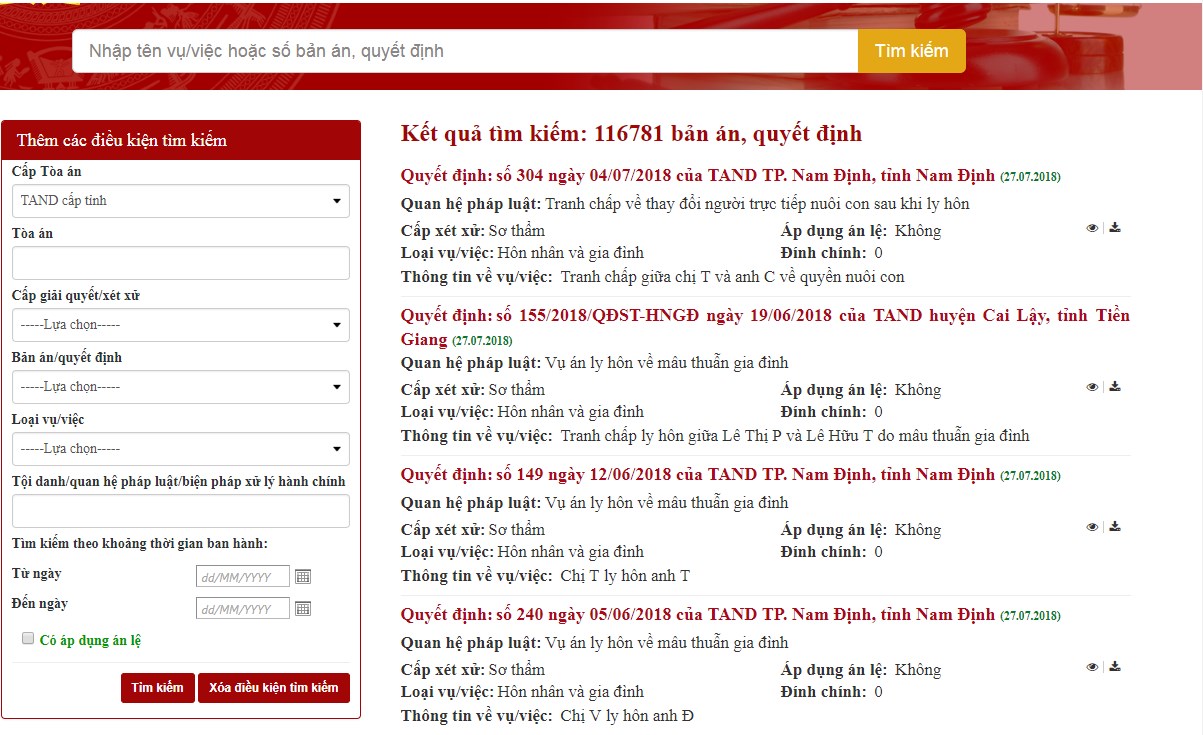The width and height of the screenshot is (1203, 735).
Task: Click the eye icon for decision số 304
Action: [1092, 228]
